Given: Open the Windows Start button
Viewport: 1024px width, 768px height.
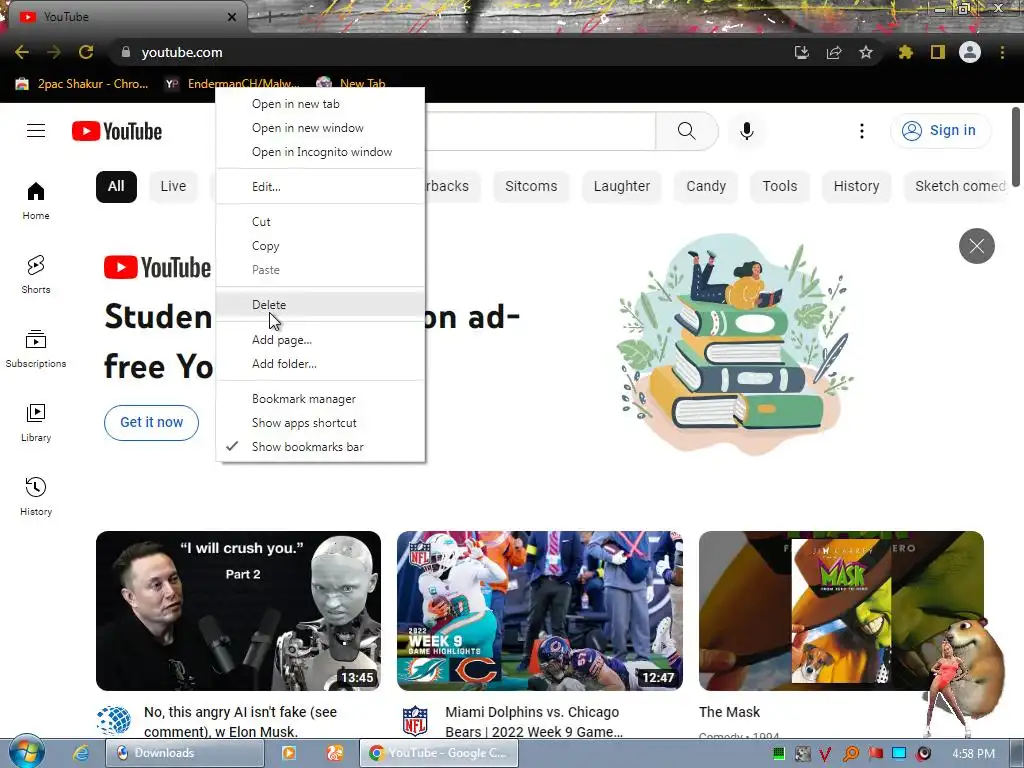Looking at the screenshot, I should (x=26, y=753).
